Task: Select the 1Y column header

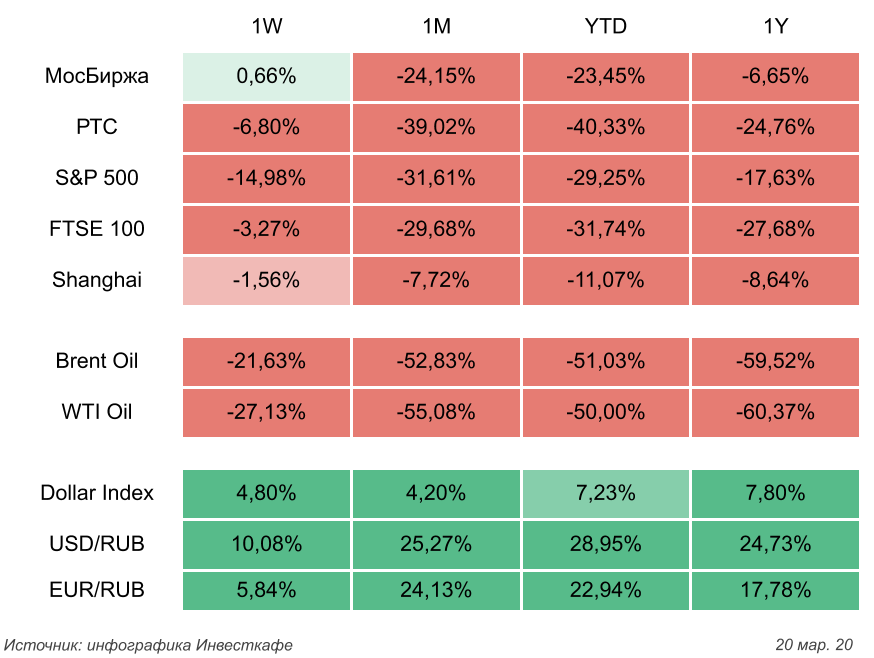Action: pos(774,27)
